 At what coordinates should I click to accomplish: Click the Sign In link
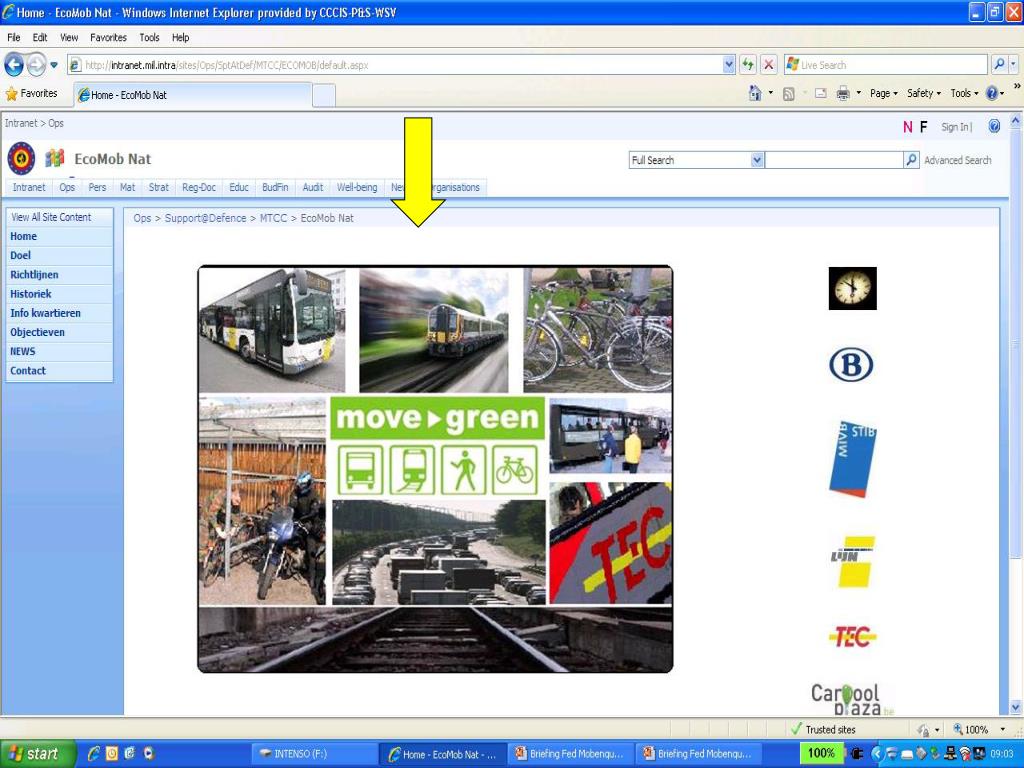pyautogui.click(x=955, y=127)
